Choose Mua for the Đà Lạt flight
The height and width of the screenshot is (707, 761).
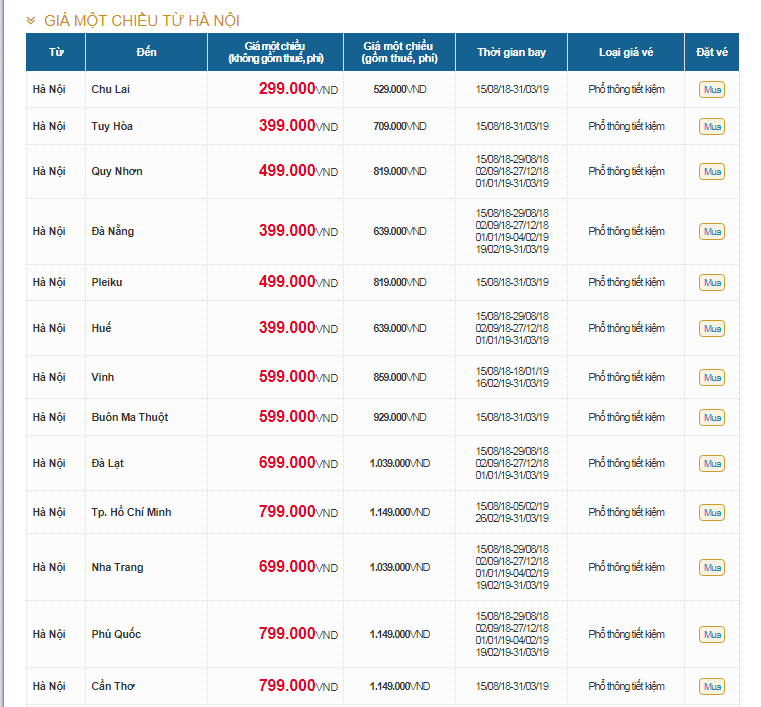(x=712, y=464)
